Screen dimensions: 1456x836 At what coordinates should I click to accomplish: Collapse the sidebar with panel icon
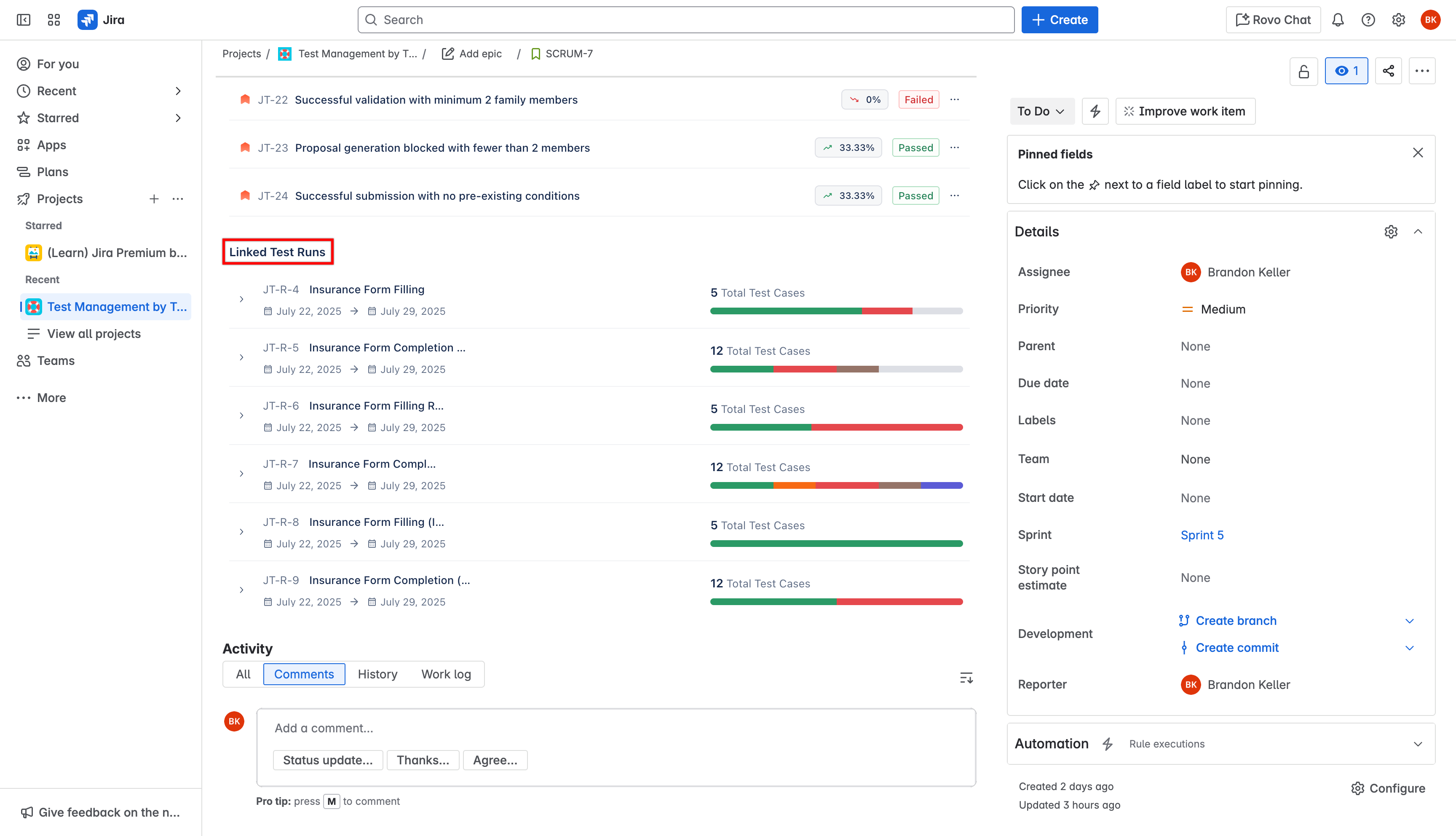pyautogui.click(x=24, y=20)
